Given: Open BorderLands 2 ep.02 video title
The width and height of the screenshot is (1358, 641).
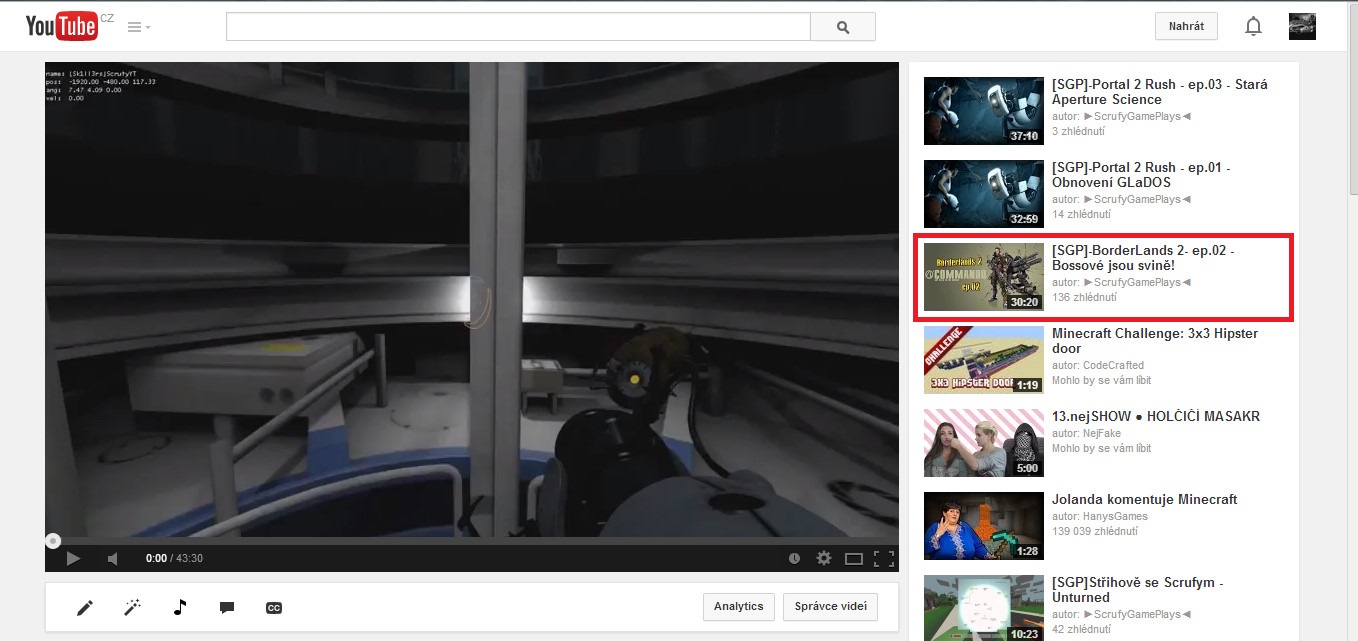Looking at the screenshot, I should pyautogui.click(x=1143, y=258).
